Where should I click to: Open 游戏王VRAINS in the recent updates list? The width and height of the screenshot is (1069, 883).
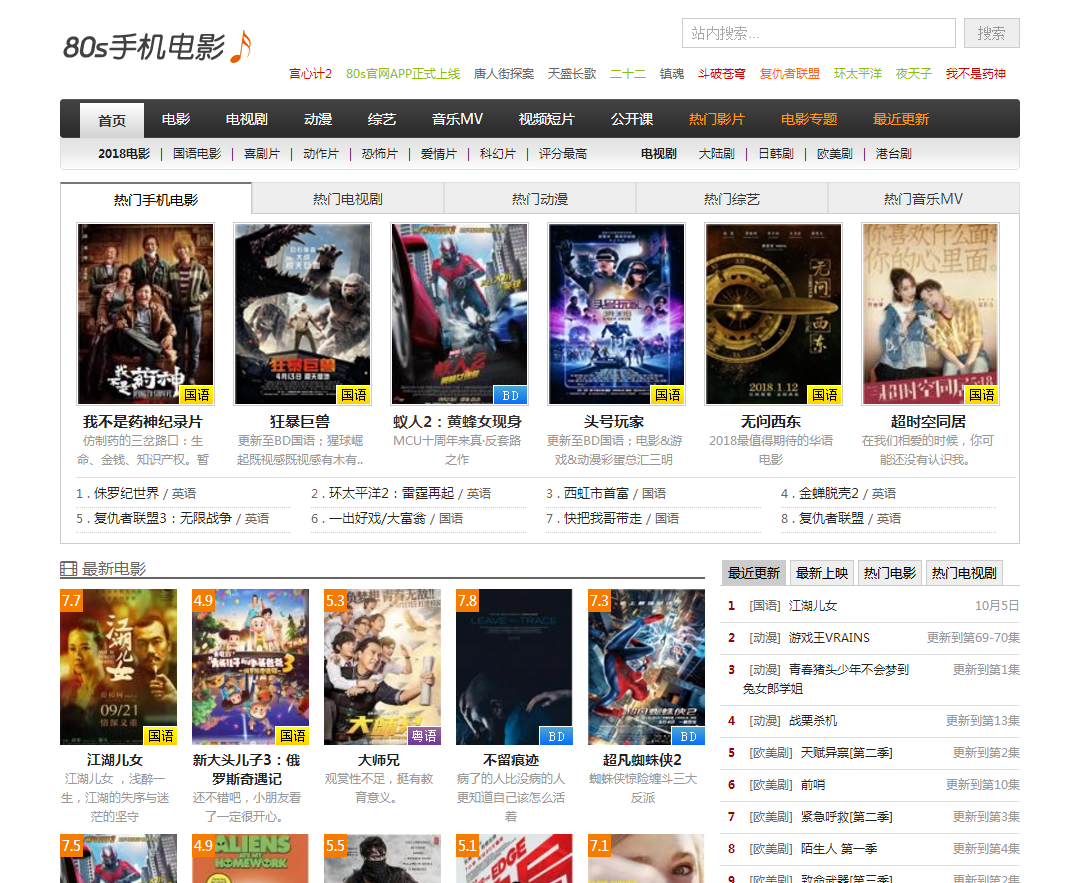coord(829,638)
